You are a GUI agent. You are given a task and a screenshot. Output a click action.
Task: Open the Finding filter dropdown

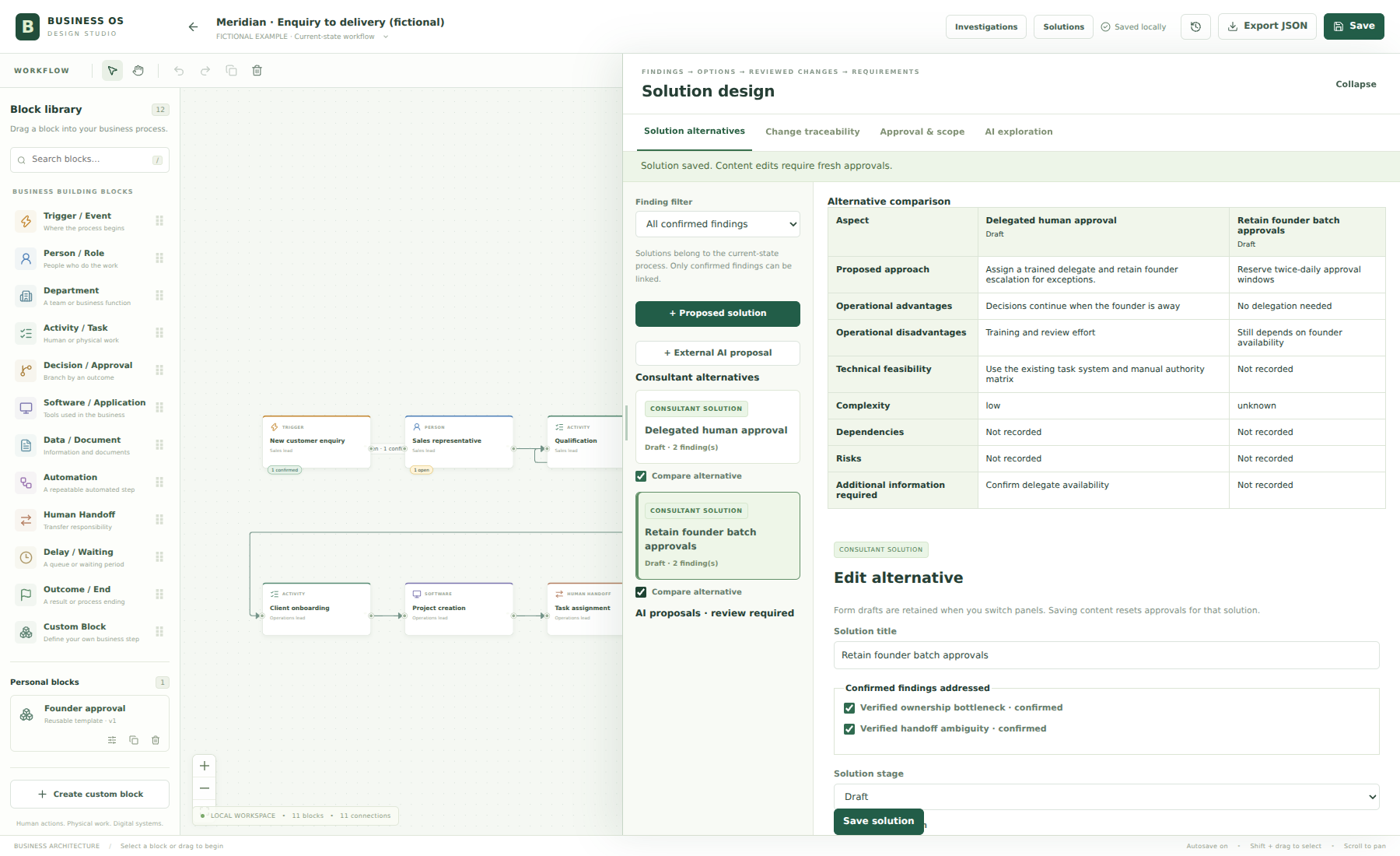pyautogui.click(x=718, y=224)
